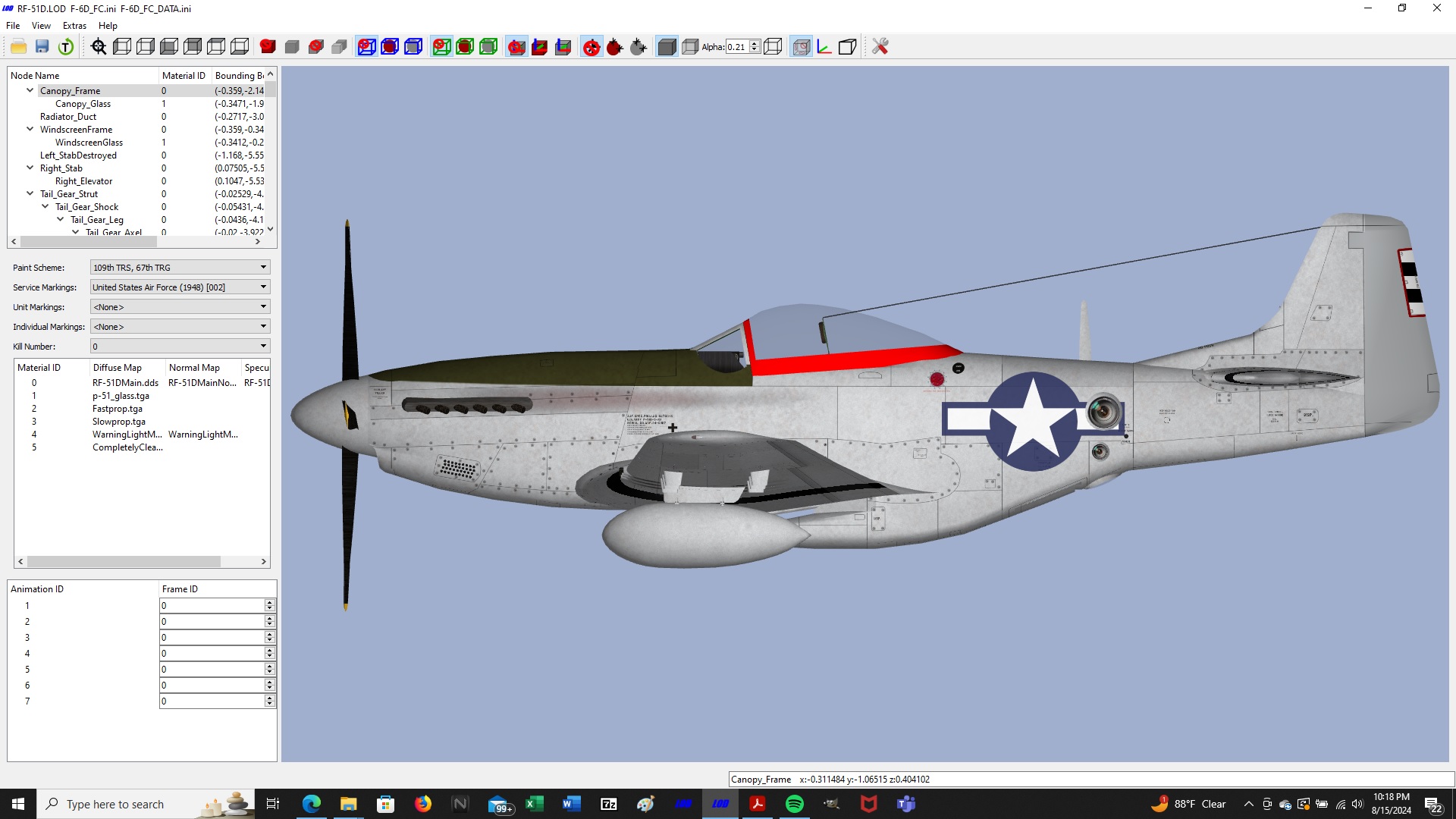Click the Diffuse Map column header
1456x819 pixels.
pyautogui.click(x=127, y=368)
